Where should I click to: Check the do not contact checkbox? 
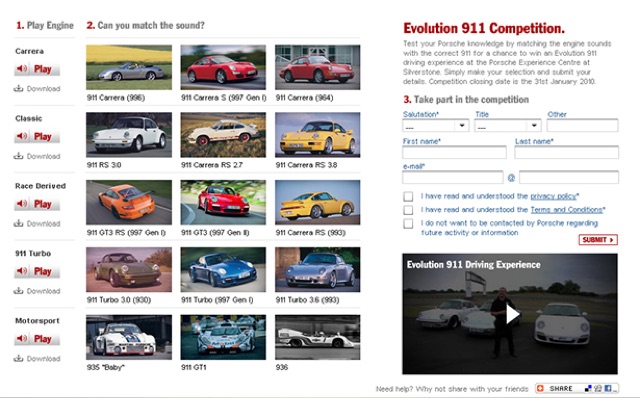click(408, 223)
